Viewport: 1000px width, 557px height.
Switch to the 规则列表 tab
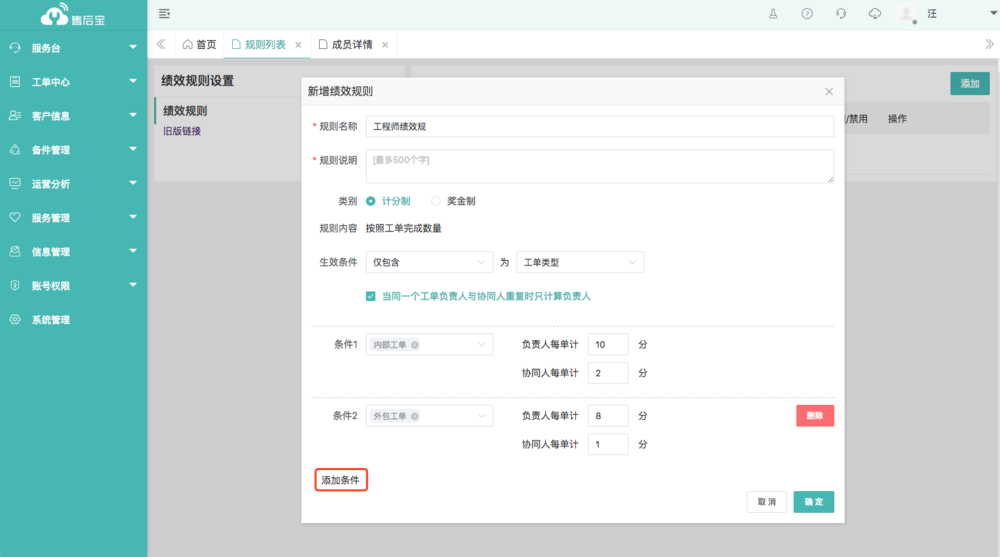click(265, 45)
